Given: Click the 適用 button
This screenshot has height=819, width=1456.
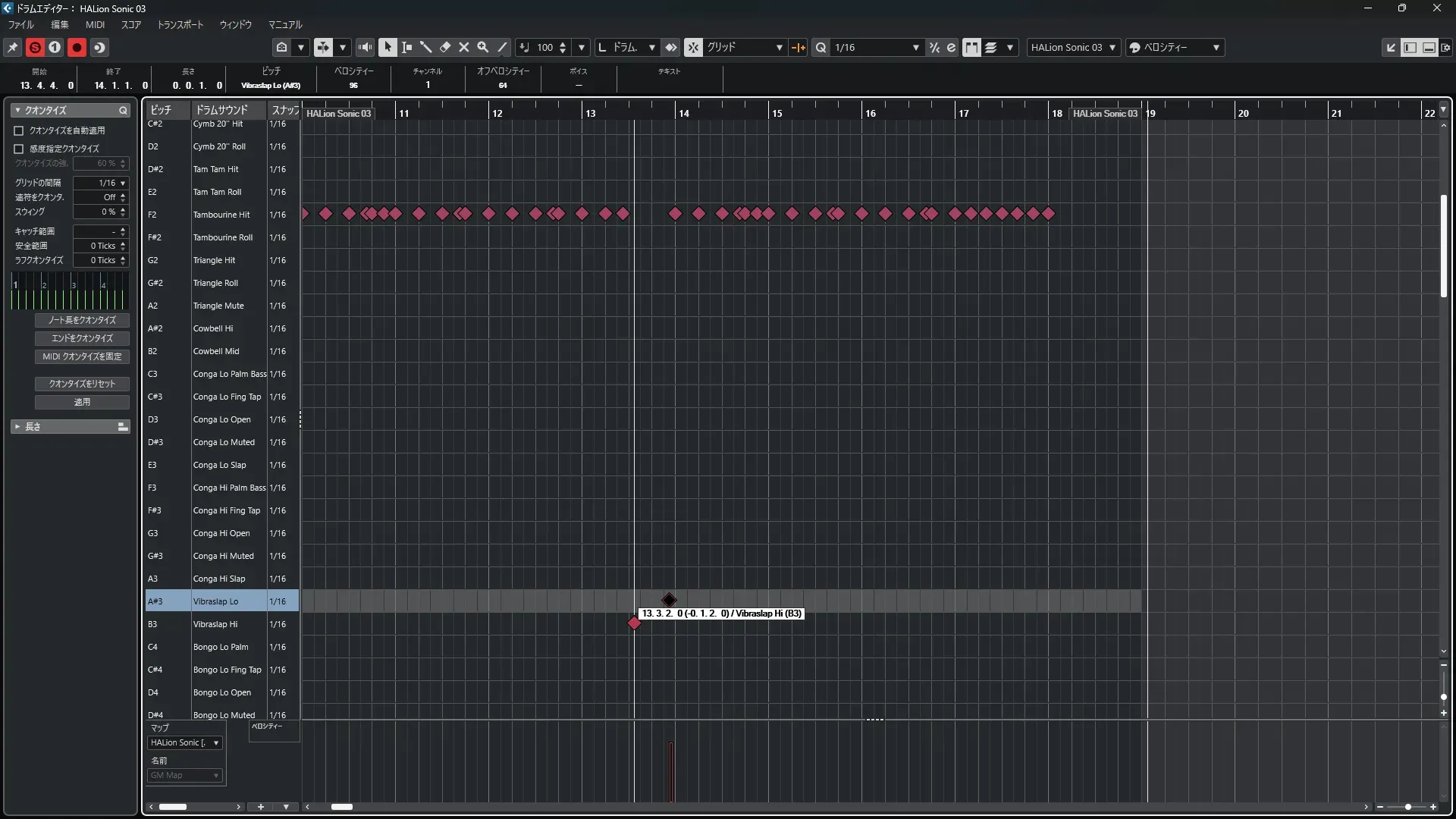Looking at the screenshot, I should tap(82, 402).
